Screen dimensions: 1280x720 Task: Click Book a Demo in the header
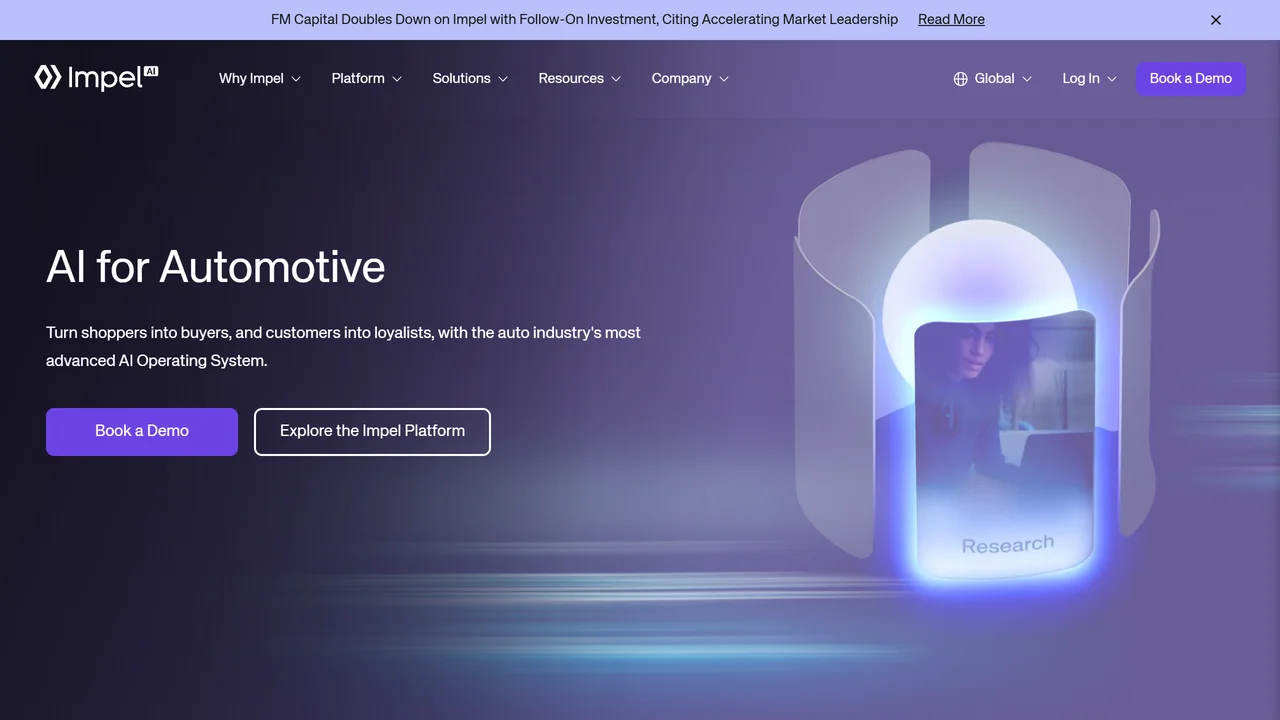1191,79
